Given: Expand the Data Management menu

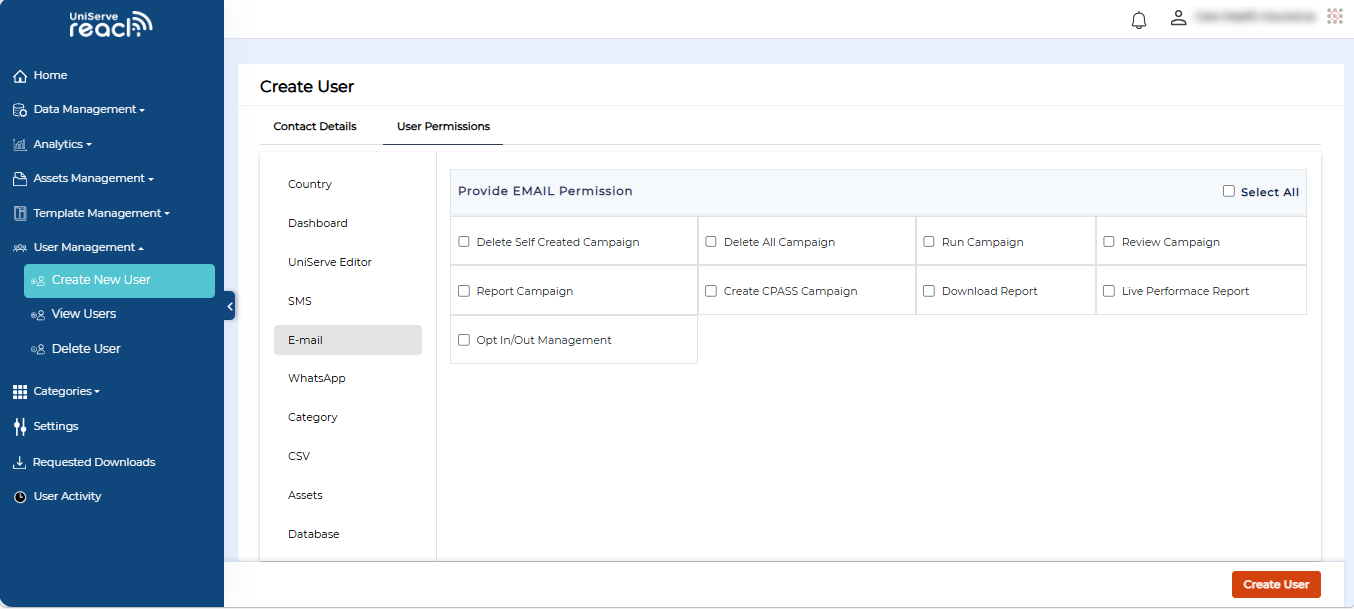Looking at the screenshot, I should [88, 110].
